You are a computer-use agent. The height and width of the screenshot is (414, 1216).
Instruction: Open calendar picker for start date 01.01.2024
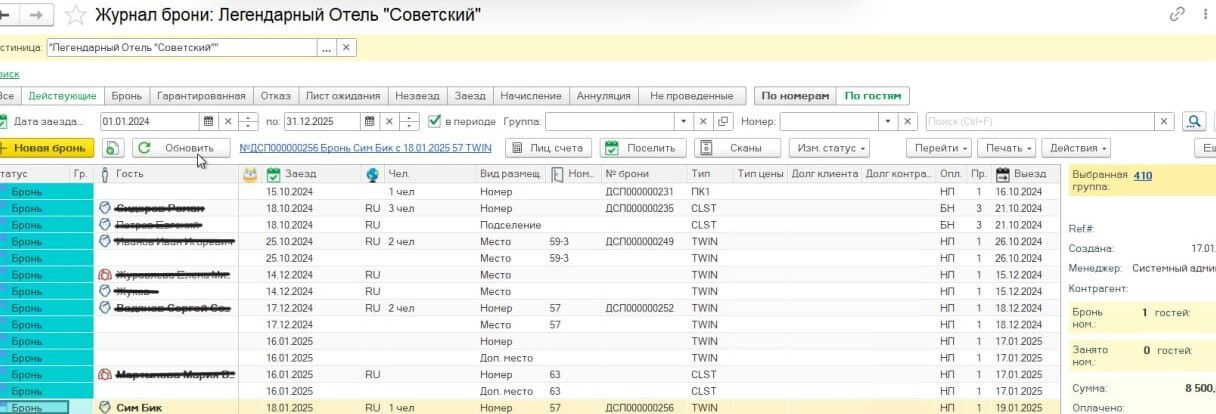coord(209,122)
